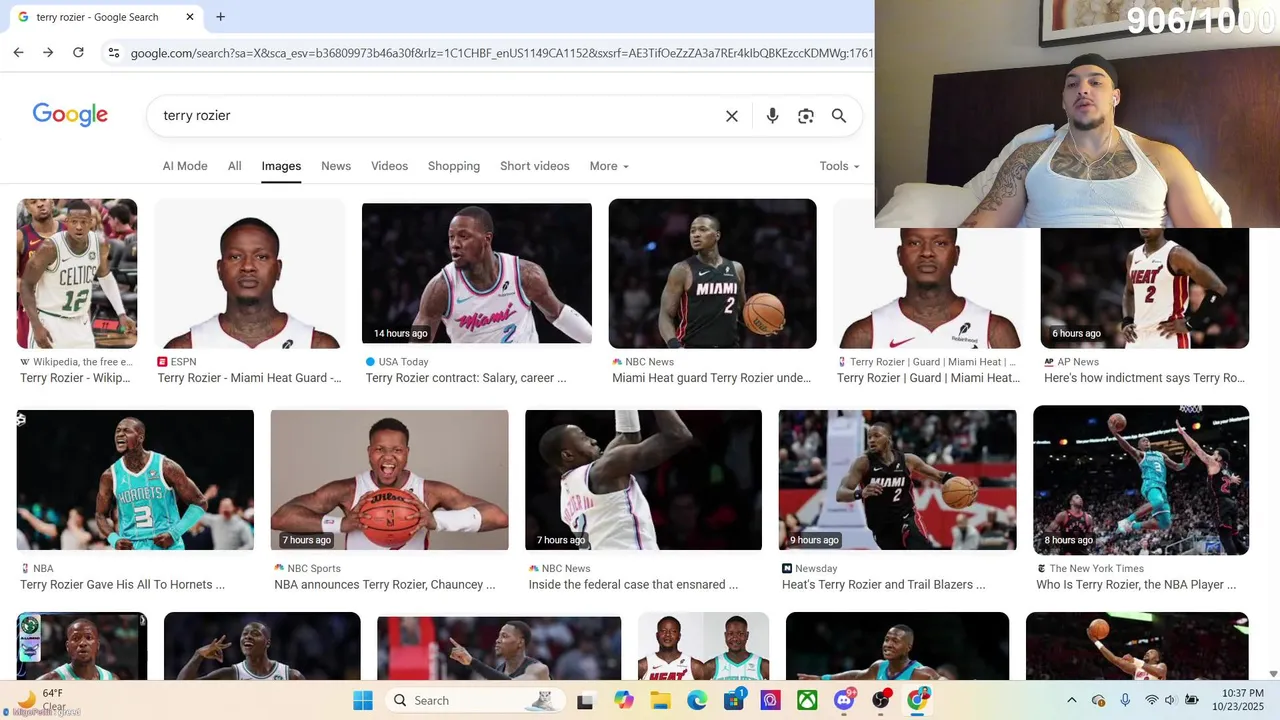Open a new browser tab with the plus icon

pos(220,17)
